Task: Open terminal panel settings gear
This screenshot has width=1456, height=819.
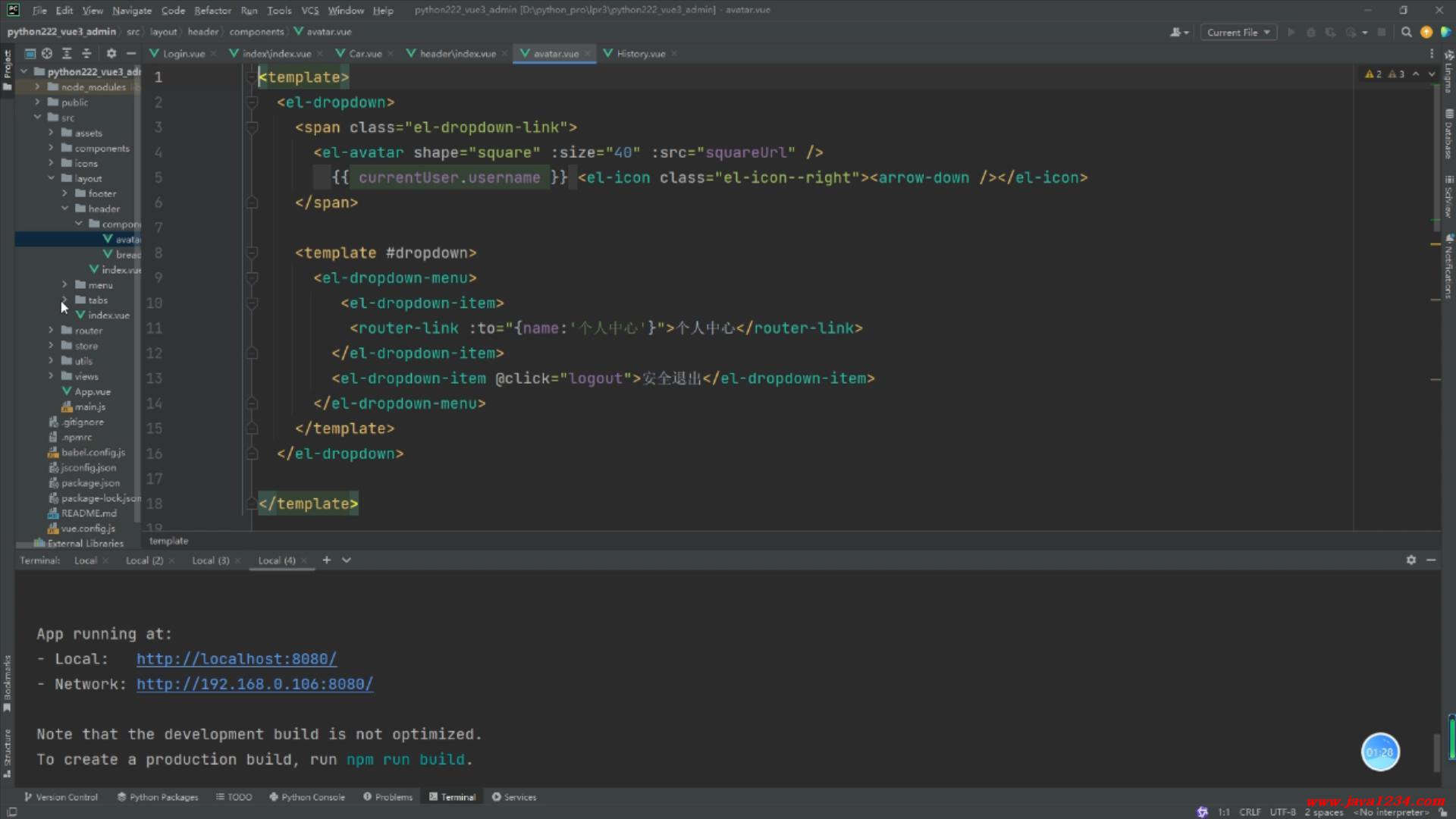Action: click(x=1410, y=560)
